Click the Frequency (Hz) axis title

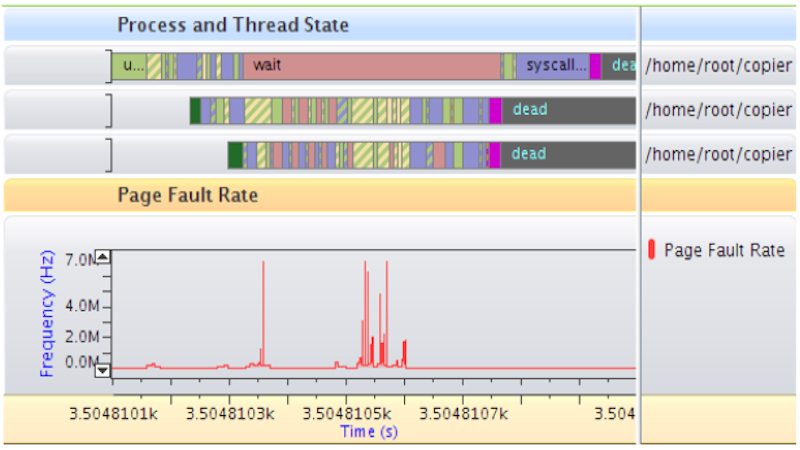(x=46, y=313)
